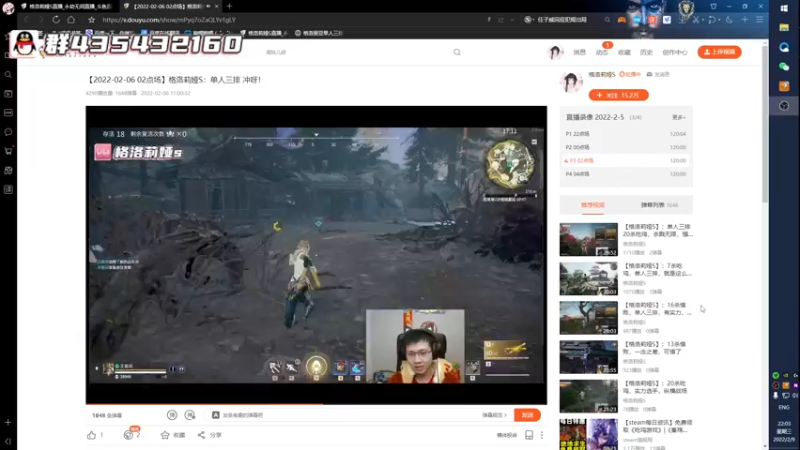This screenshot has height=450, width=800.
Task: Open 消息 in site header
Action: pyautogui.click(x=579, y=52)
